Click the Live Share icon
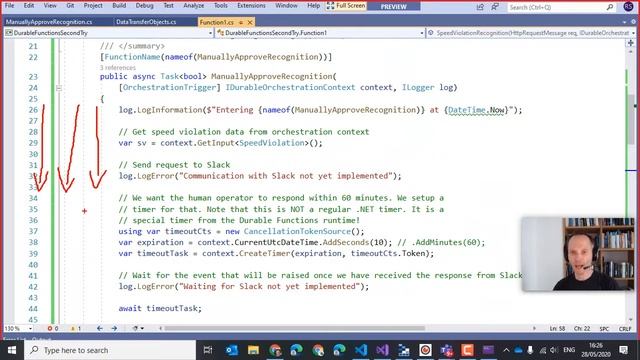Screen dimensions: 640x360 [x=480, y=7]
